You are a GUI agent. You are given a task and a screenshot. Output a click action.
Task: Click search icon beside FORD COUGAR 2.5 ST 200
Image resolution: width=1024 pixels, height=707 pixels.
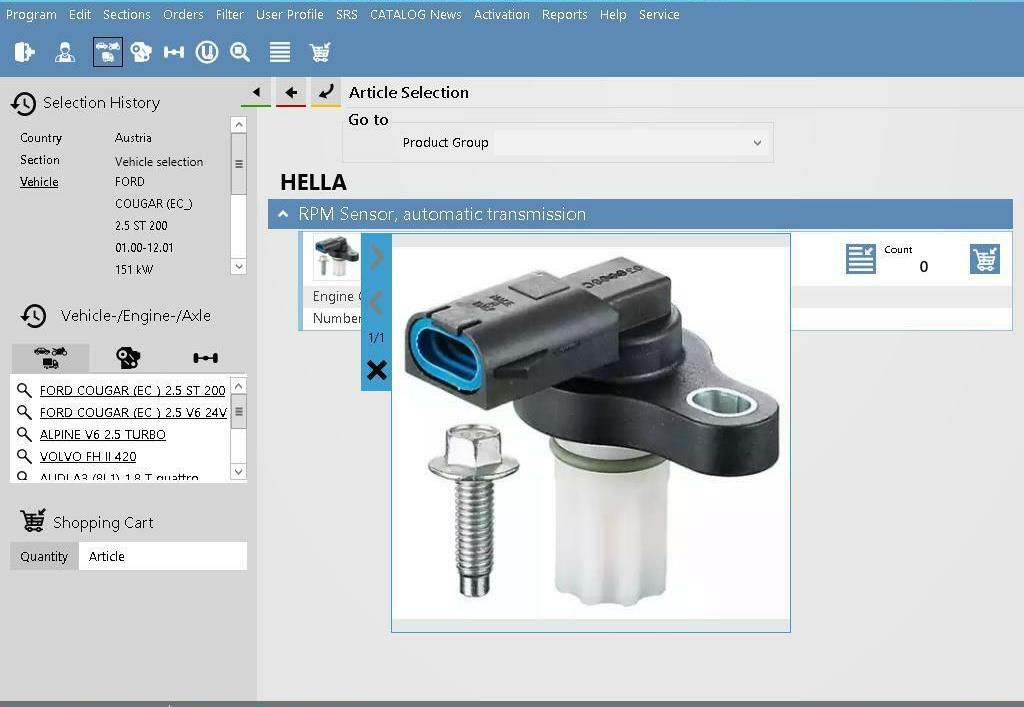[x=24, y=390]
